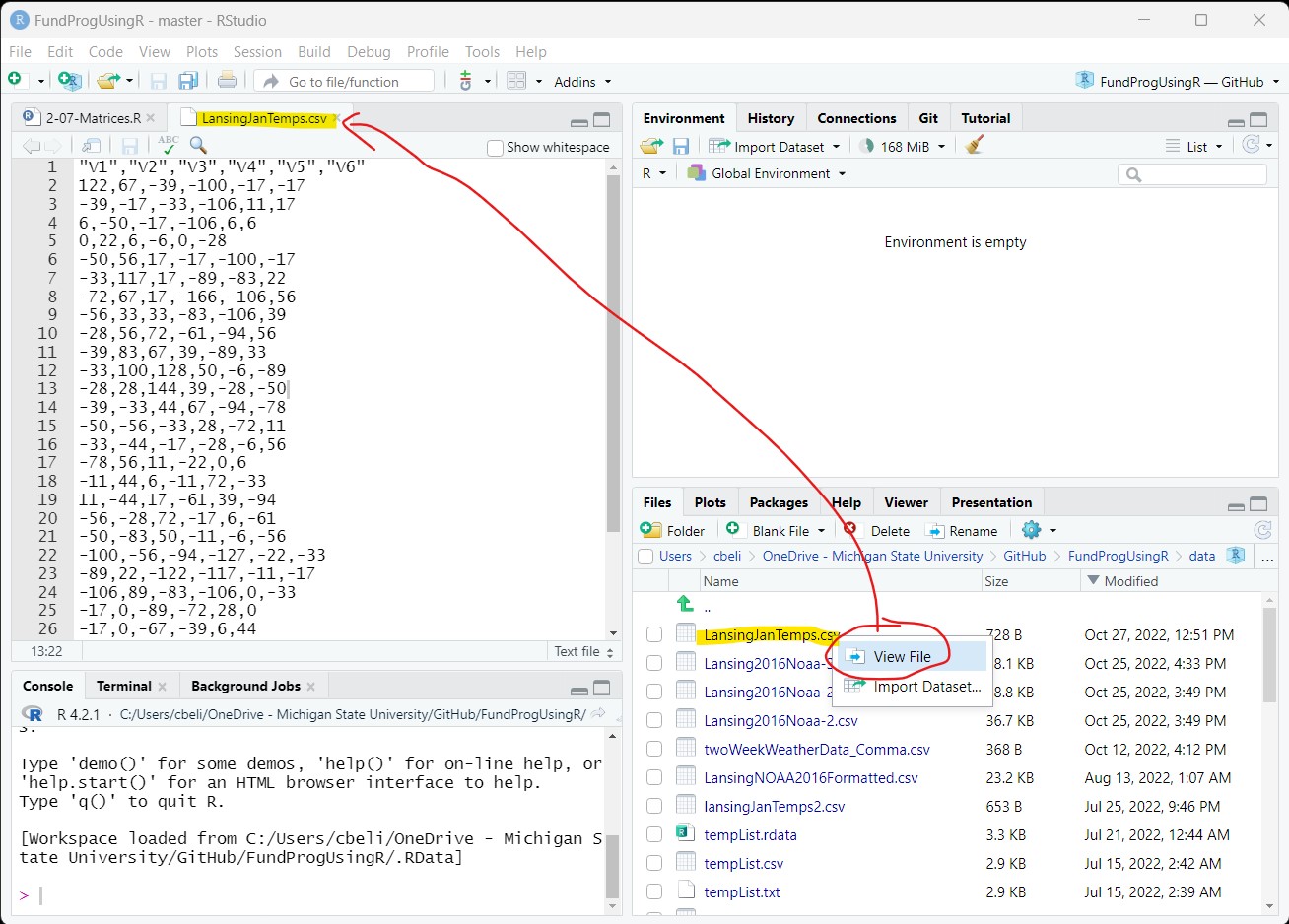The width and height of the screenshot is (1289, 924).
Task: Click the New File icon in main toolbar
Action: [16, 80]
